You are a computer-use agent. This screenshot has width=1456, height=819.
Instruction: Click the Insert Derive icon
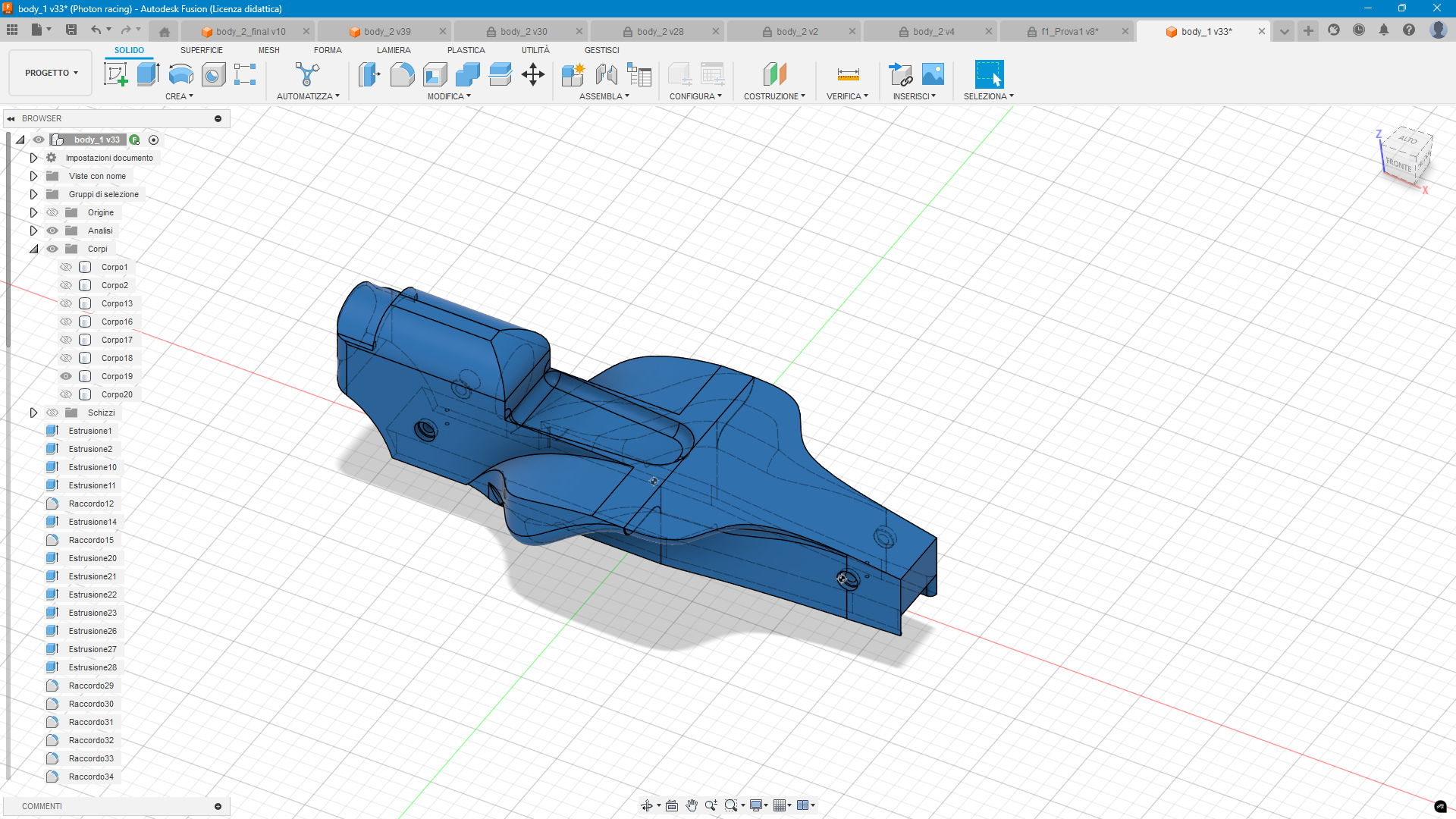click(900, 74)
